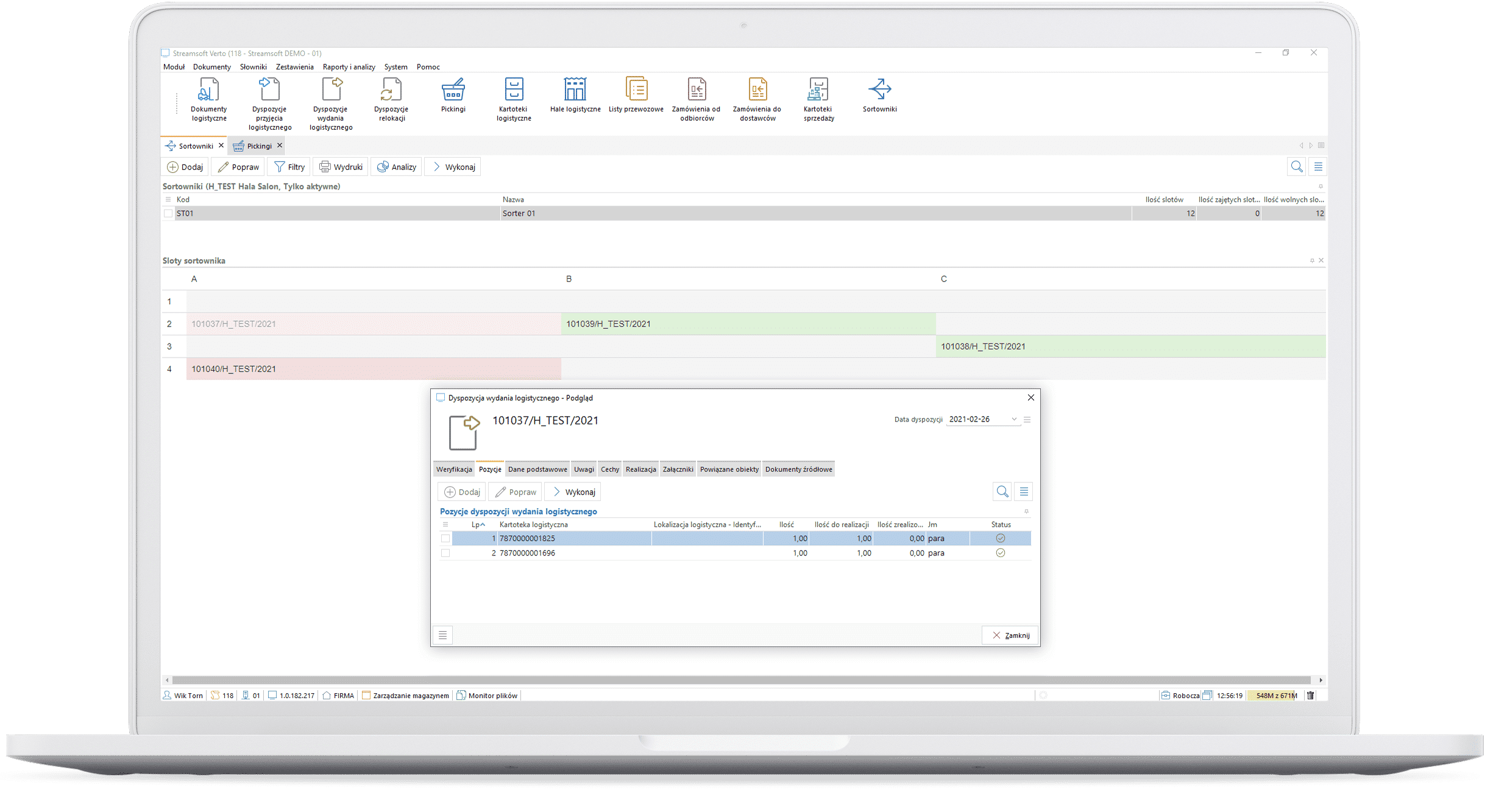Switch to Dane podstawowe tab
This screenshot has height=812, width=1493.
click(x=537, y=469)
